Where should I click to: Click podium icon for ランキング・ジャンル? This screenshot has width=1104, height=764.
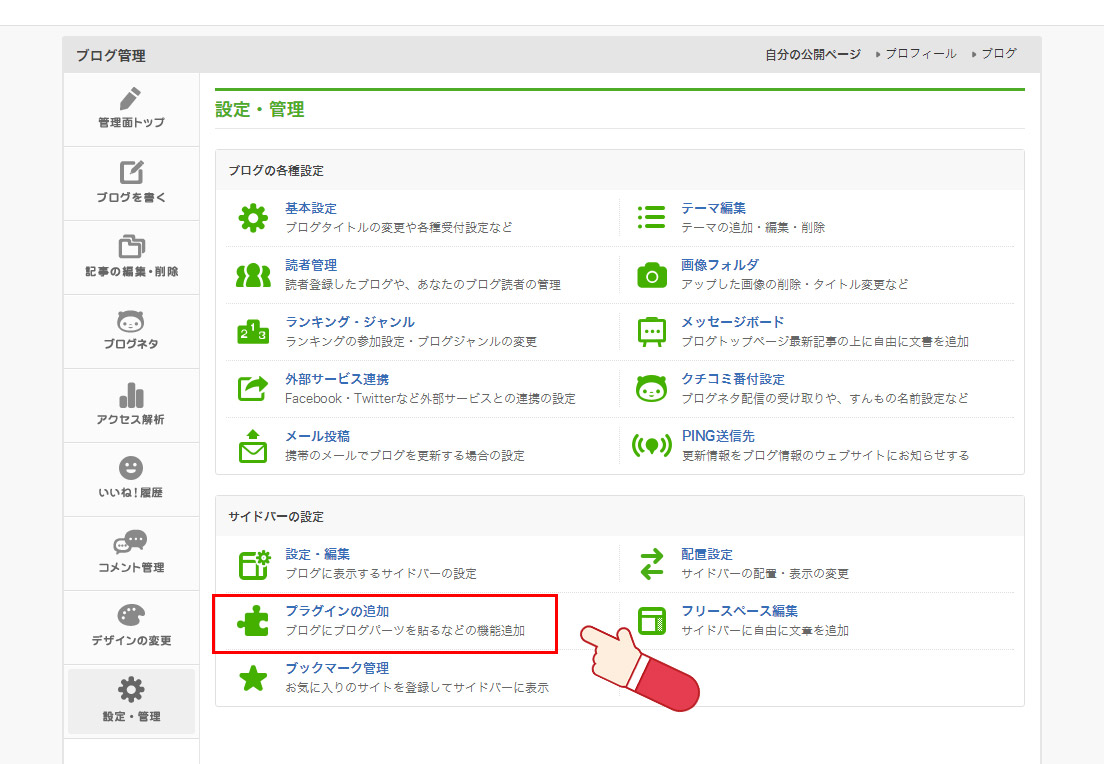(x=253, y=332)
